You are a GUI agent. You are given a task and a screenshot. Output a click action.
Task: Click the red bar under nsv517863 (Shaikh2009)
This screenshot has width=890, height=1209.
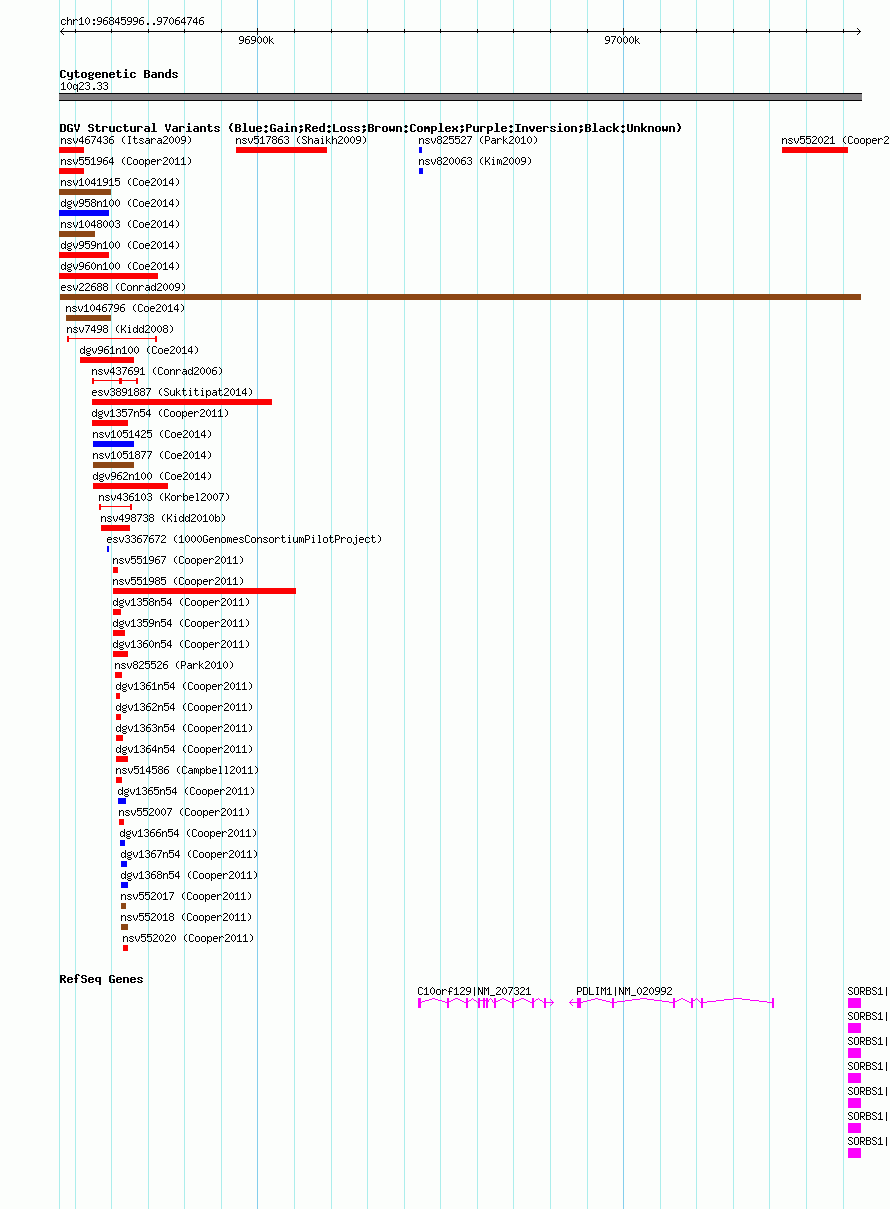[x=281, y=150]
